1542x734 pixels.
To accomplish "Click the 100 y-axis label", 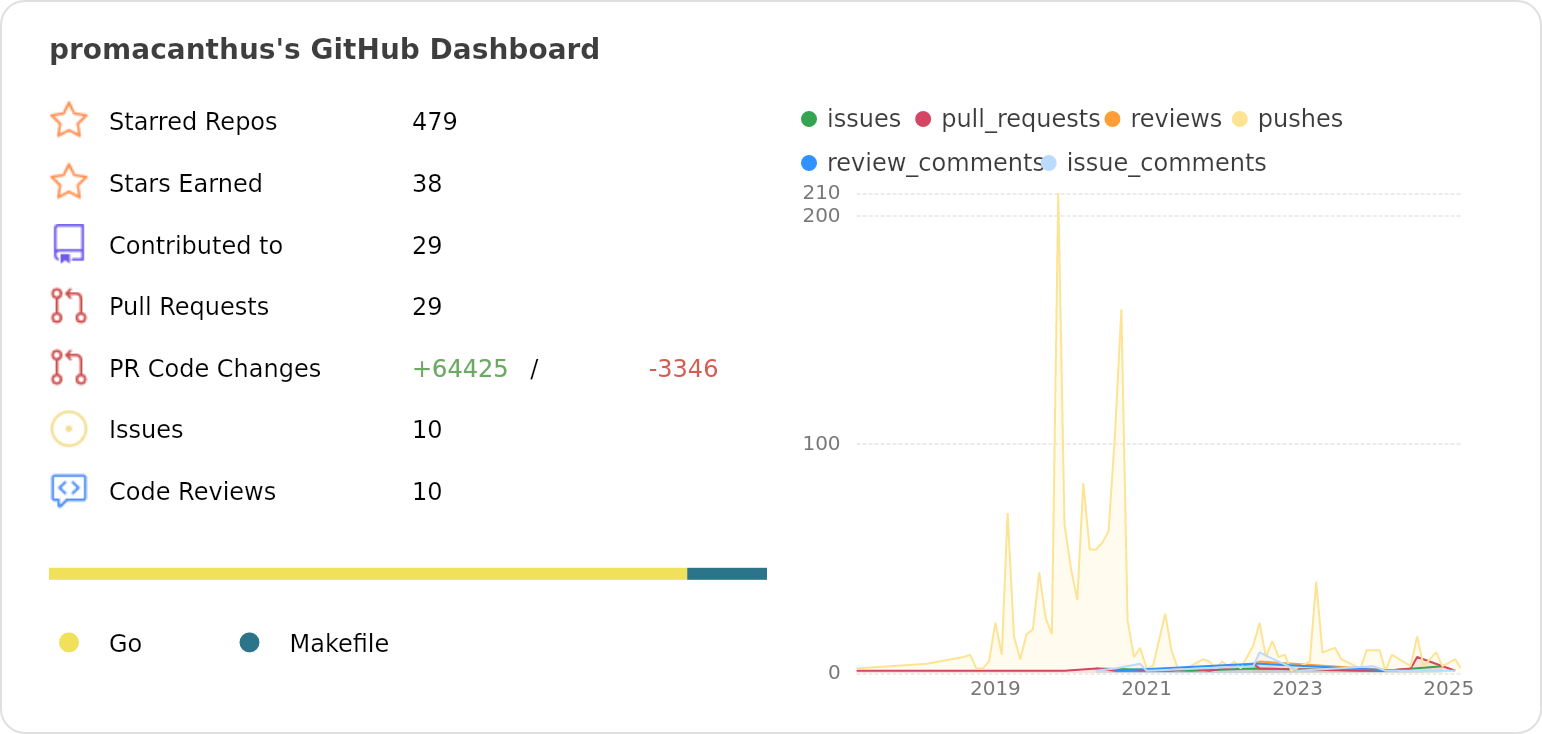I will (821, 443).
